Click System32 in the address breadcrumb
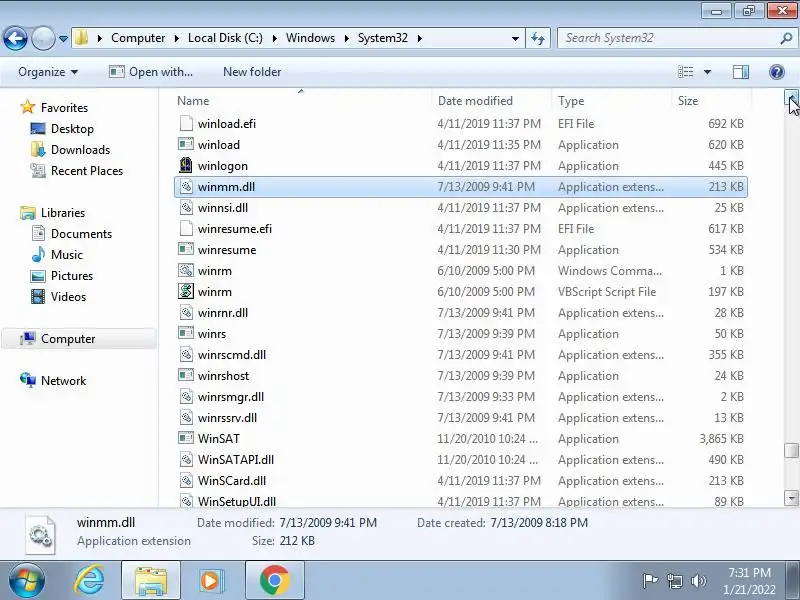The height and width of the screenshot is (600, 800). (x=383, y=38)
